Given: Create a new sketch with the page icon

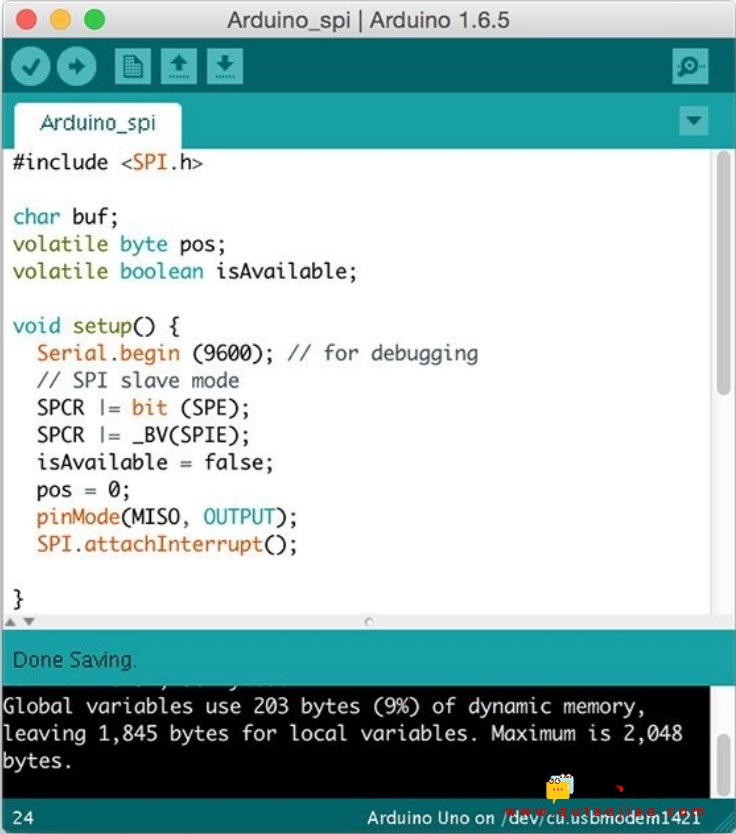Looking at the screenshot, I should coord(132,67).
